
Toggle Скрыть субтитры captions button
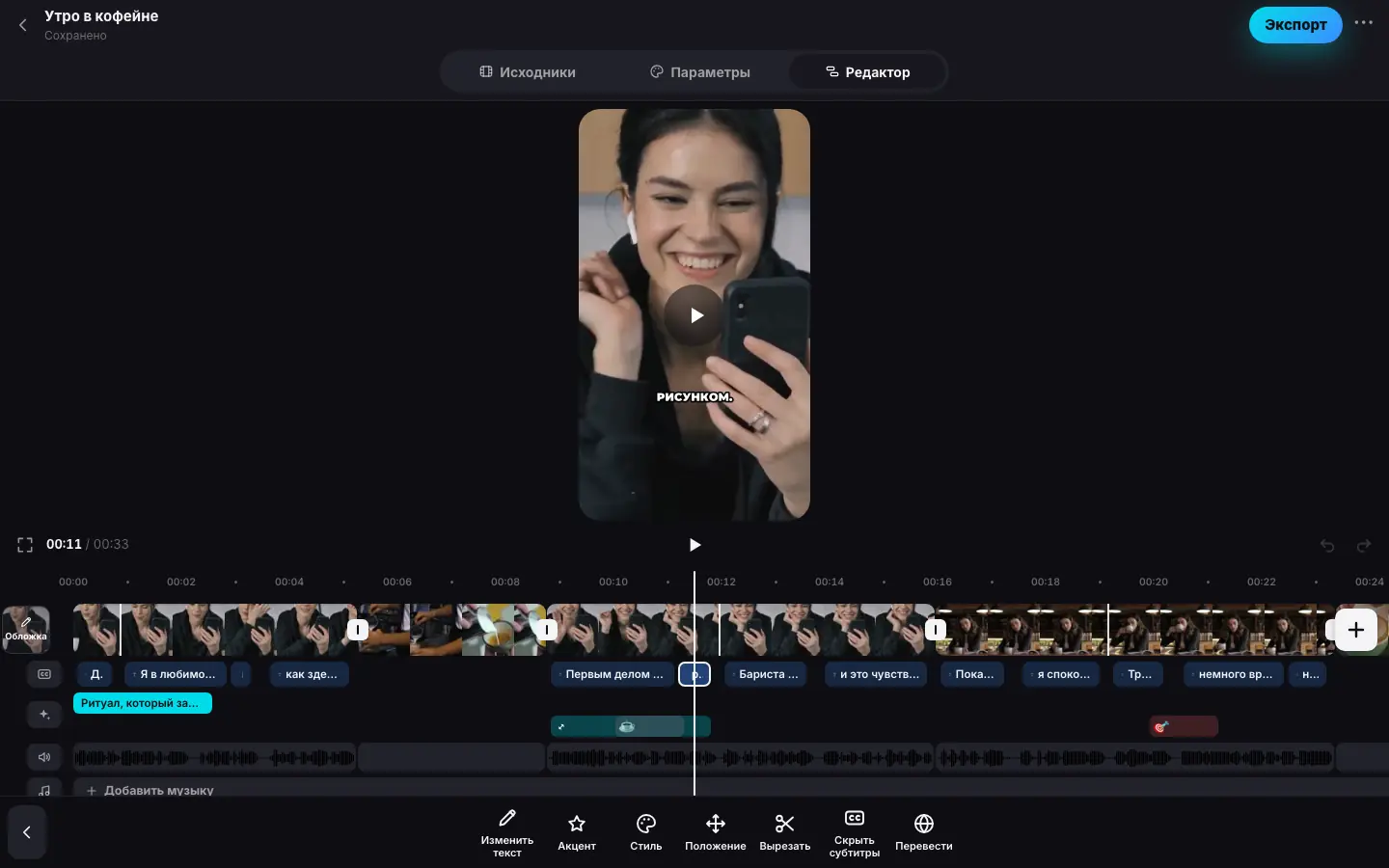[x=855, y=833]
